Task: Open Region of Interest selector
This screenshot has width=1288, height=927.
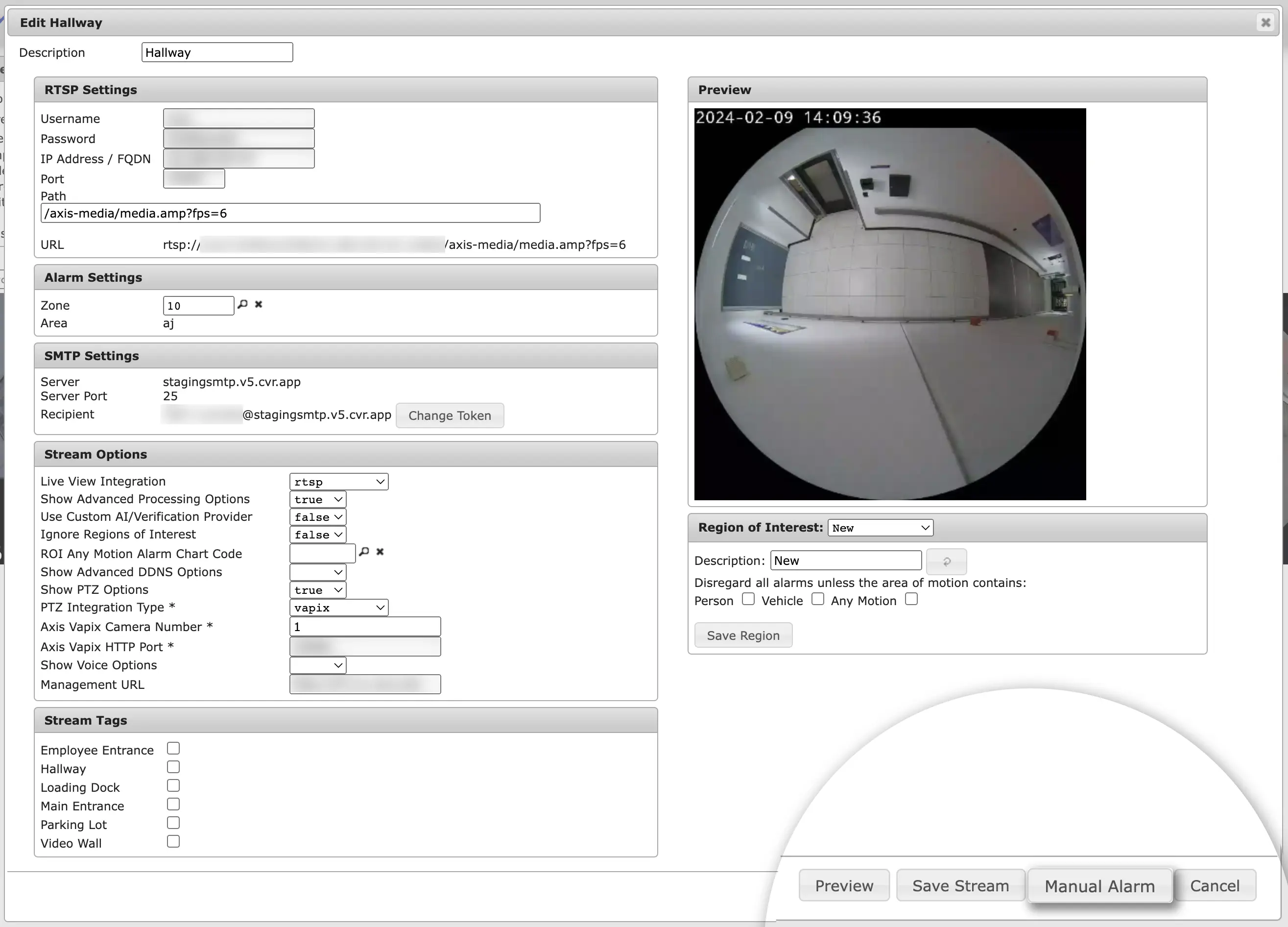Action: [880, 528]
